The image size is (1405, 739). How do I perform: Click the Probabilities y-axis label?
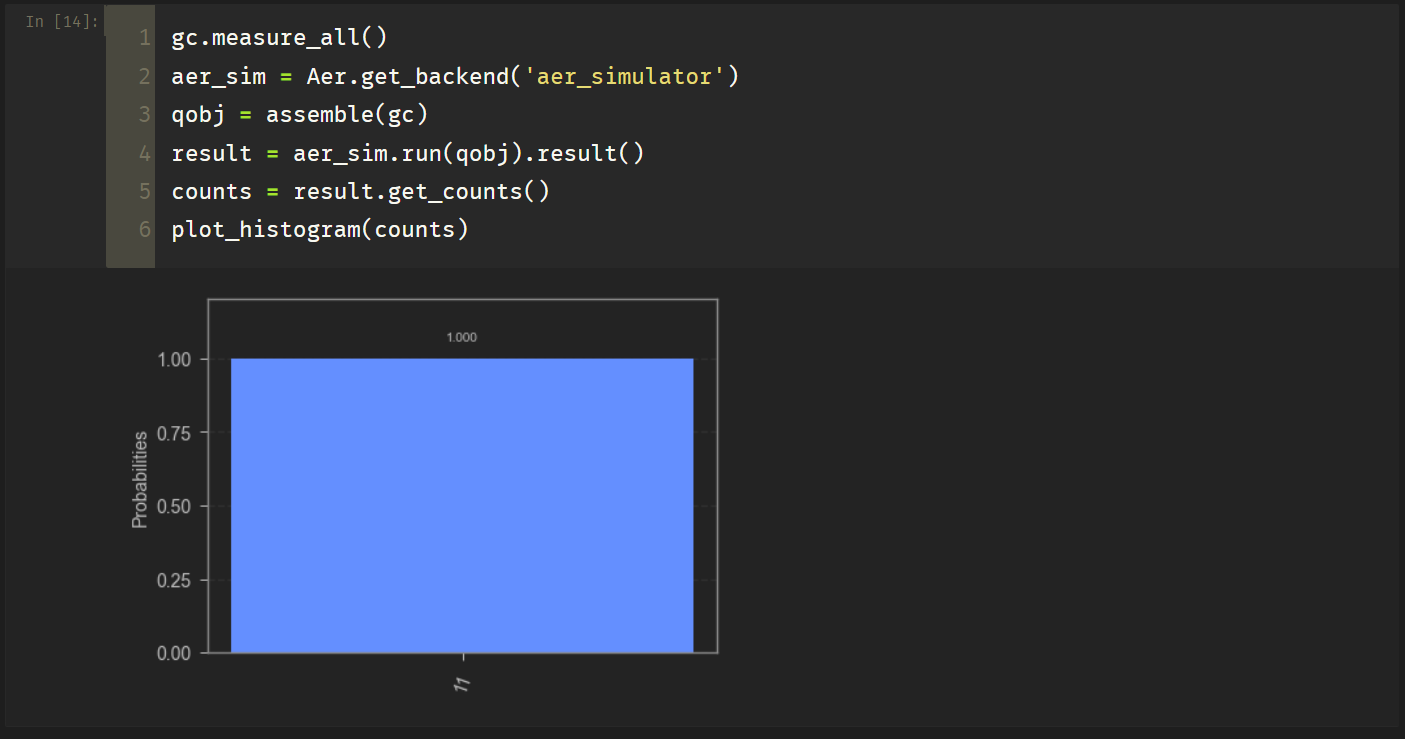coord(140,479)
